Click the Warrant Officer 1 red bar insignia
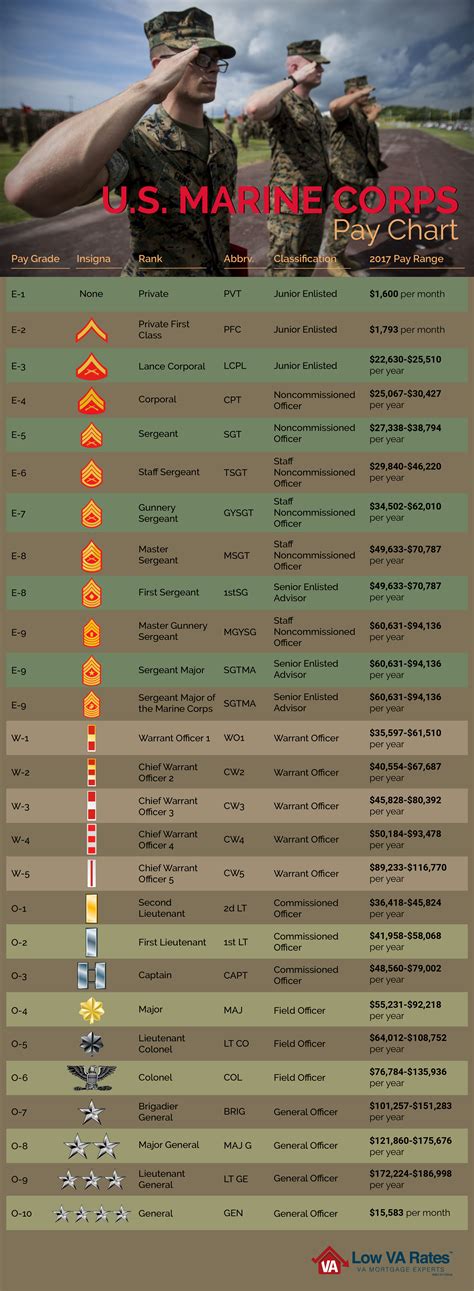Screen dimensions: 474x1291 click(91, 738)
